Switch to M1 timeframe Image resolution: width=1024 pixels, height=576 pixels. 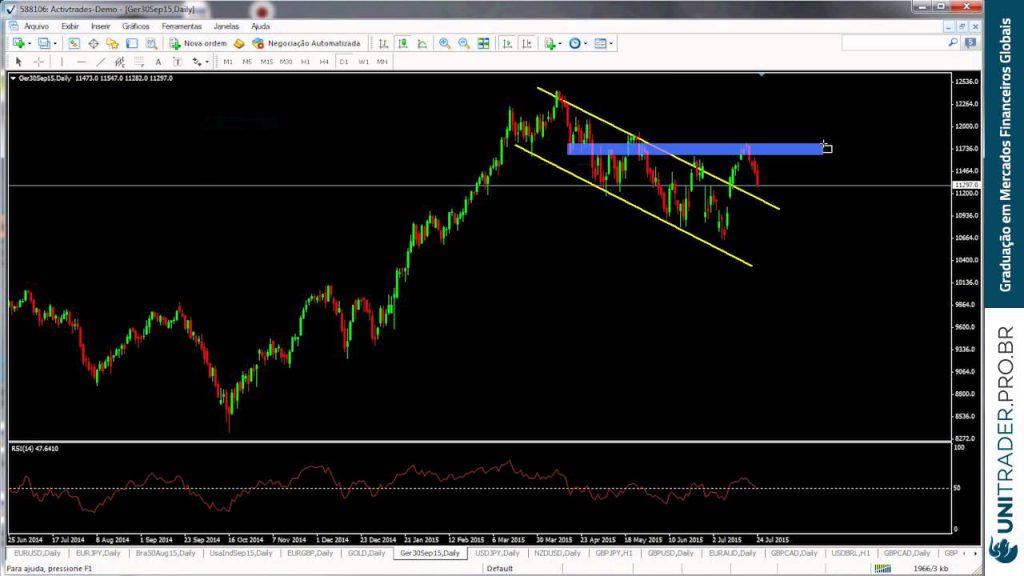tap(228, 61)
